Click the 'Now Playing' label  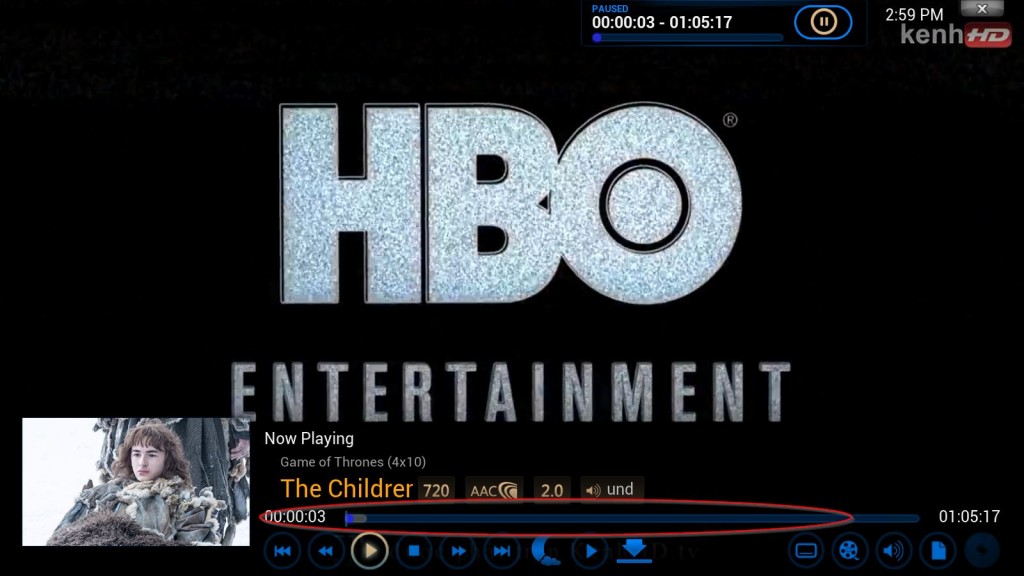[309, 438]
